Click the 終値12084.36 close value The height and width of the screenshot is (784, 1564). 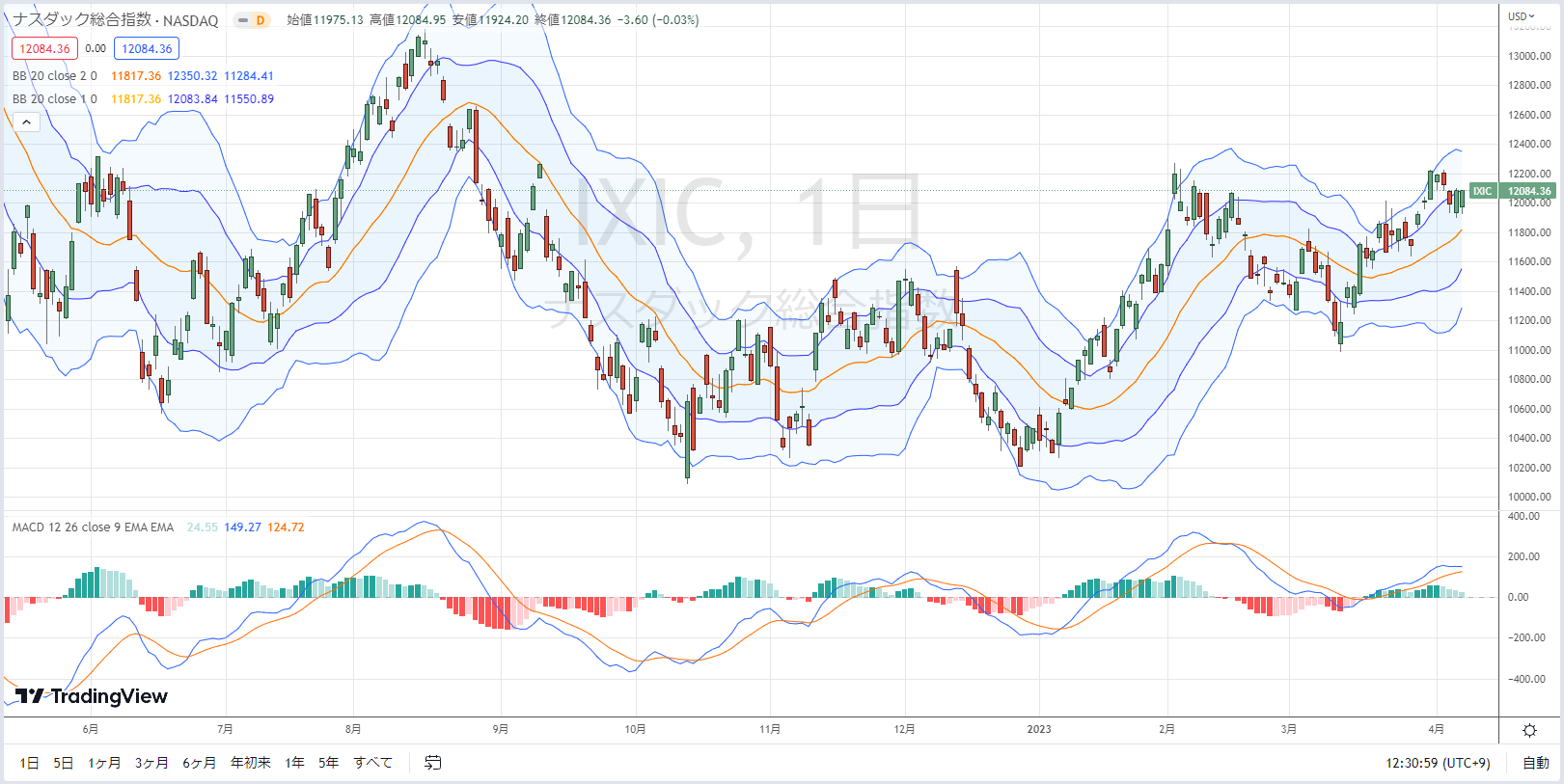[x=573, y=20]
